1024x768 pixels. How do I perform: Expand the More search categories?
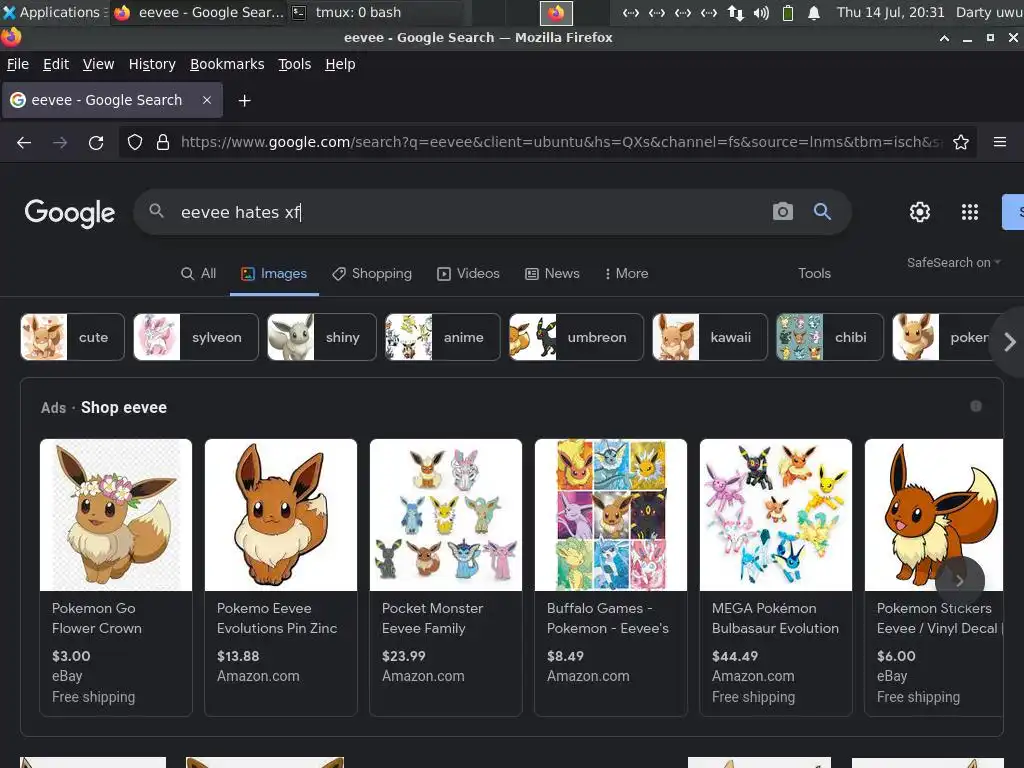(626, 274)
